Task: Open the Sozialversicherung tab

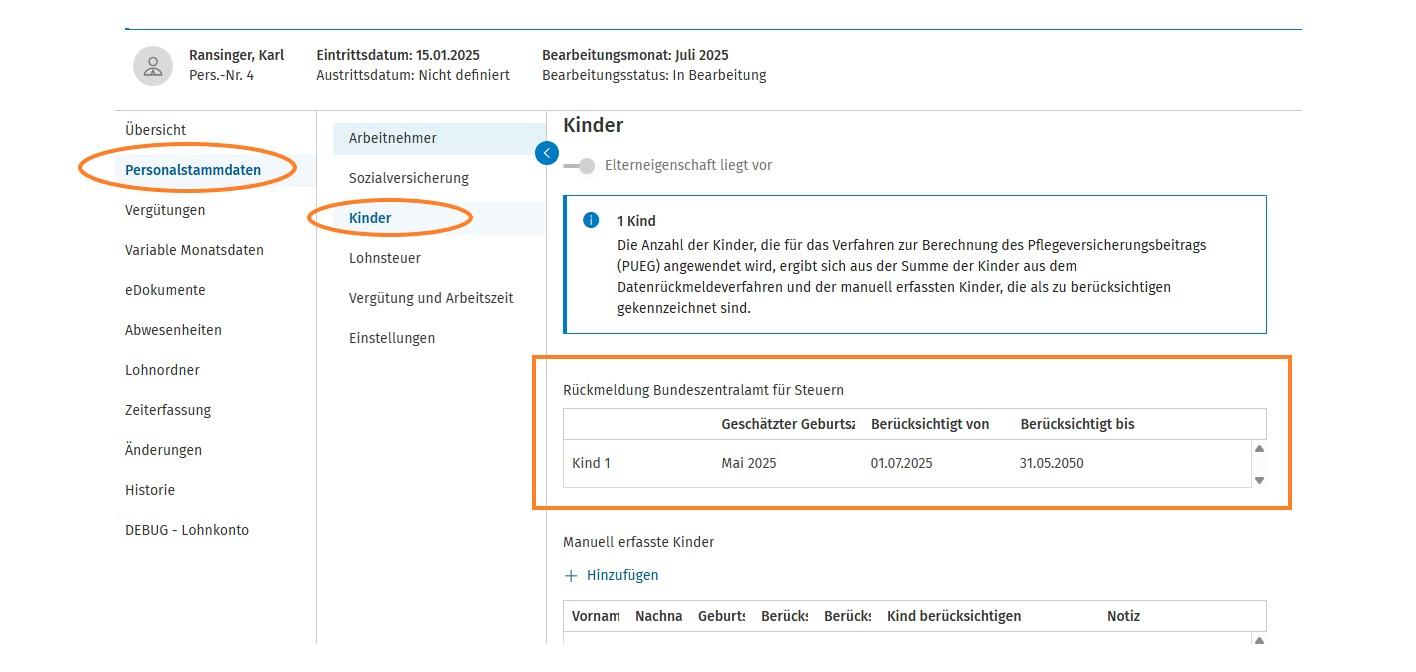Action: click(x=409, y=178)
